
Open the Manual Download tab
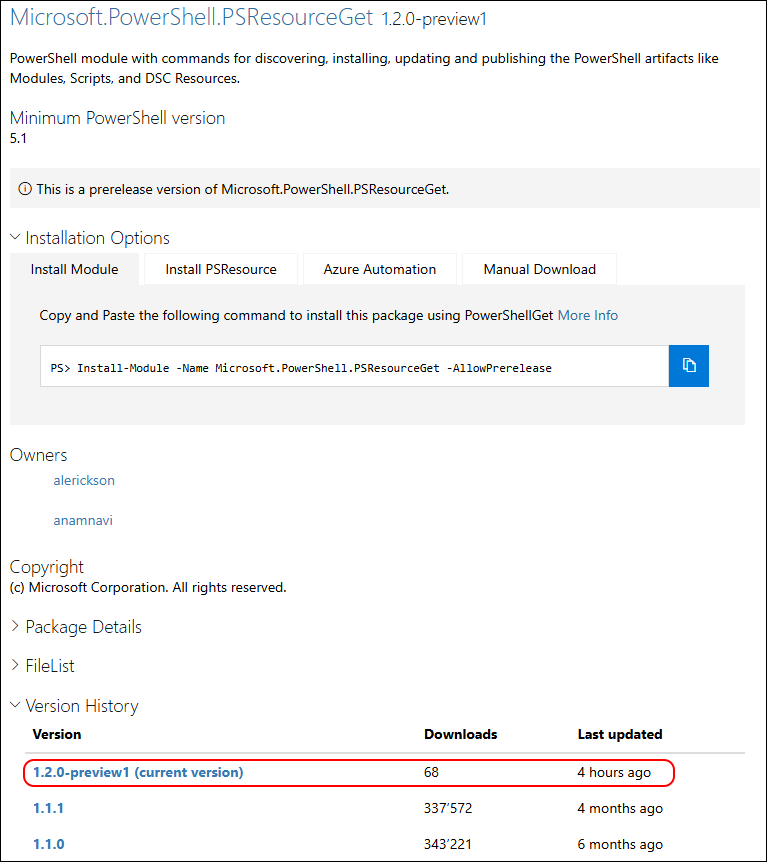pyautogui.click(x=539, y=269)
